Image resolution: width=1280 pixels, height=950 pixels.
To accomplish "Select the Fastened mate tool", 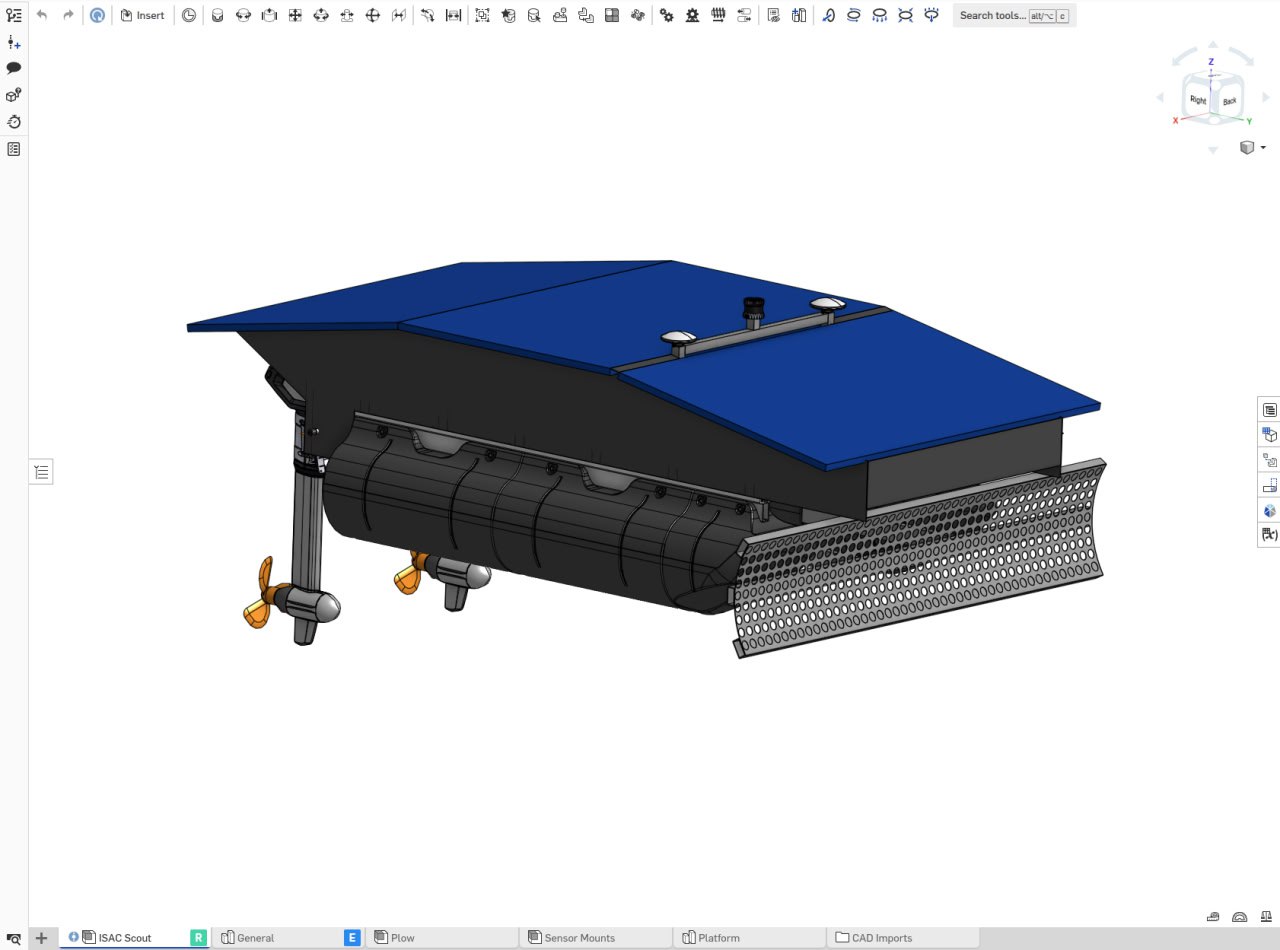I will [217, 15].
